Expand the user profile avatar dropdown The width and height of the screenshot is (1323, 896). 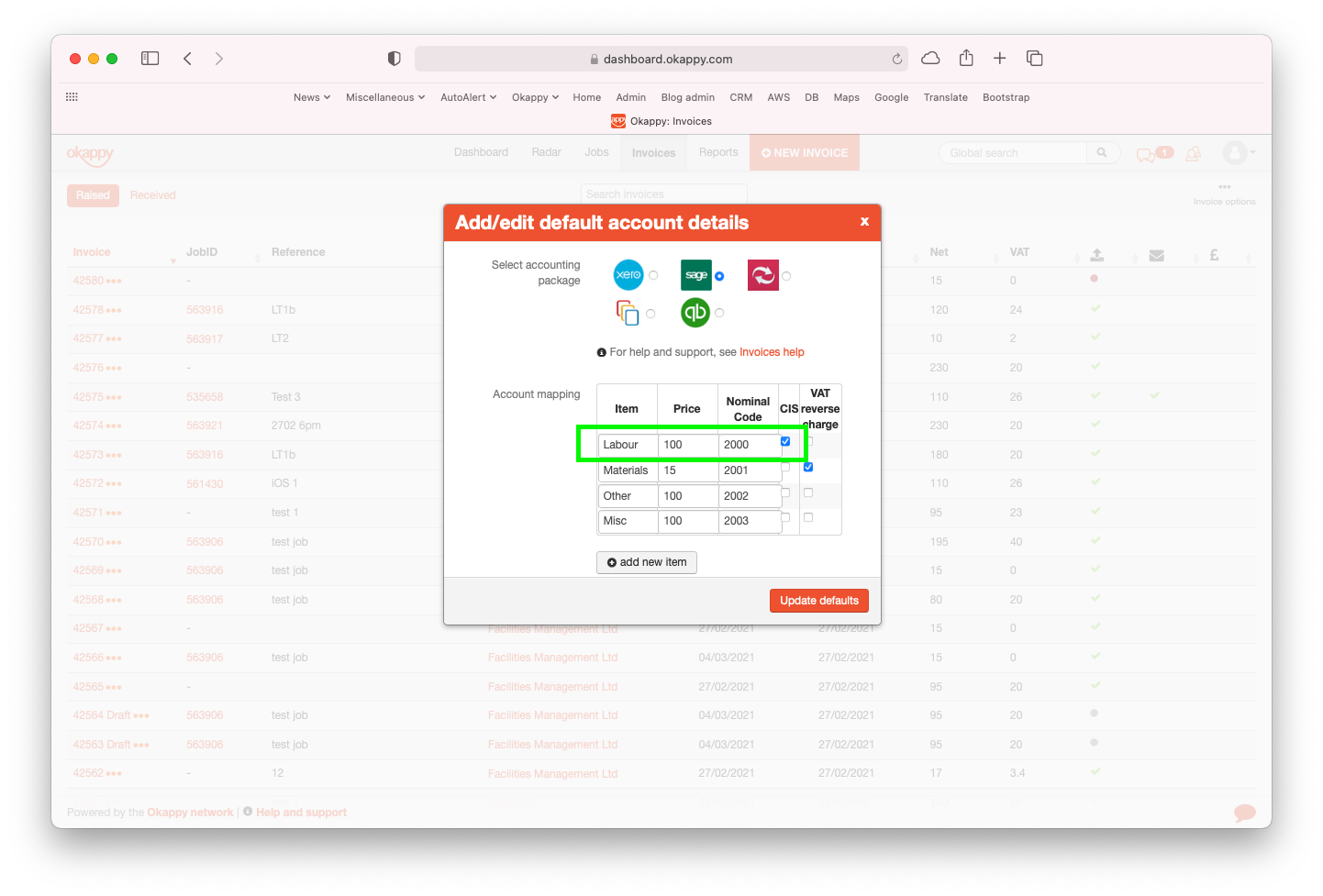click(1236, 153)
